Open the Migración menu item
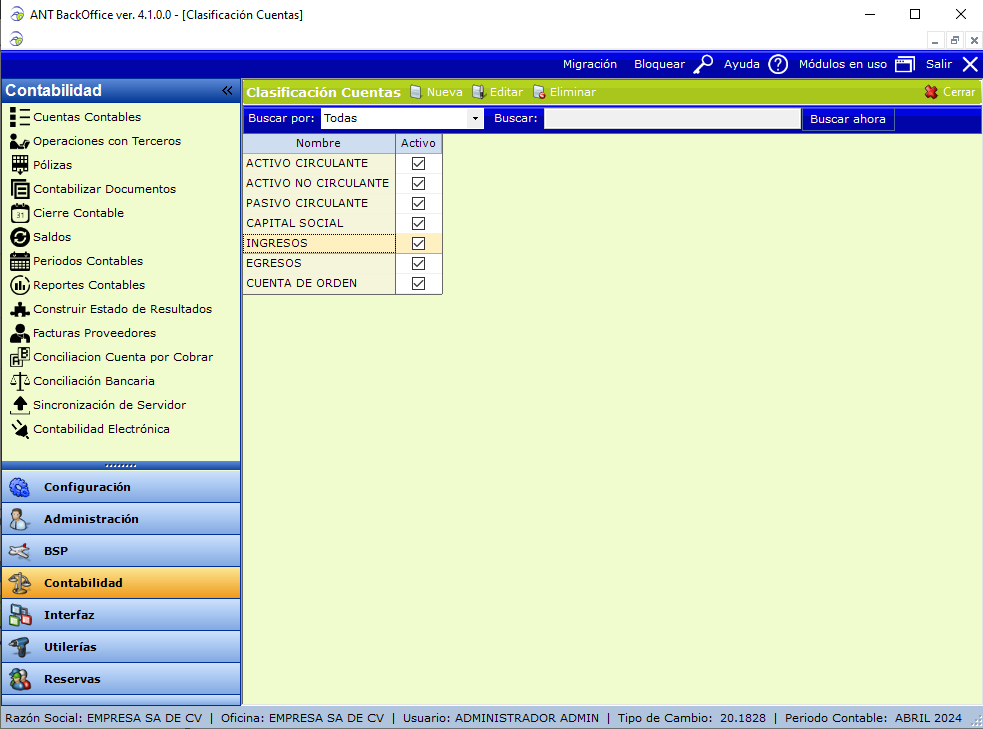 [589, 64]
